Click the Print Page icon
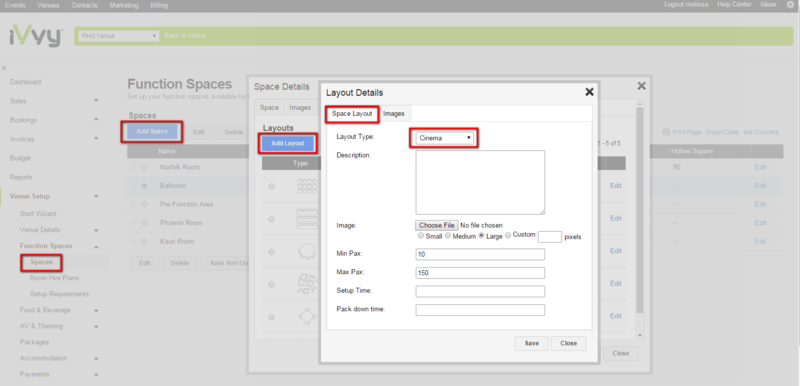 tap(666, 132)
